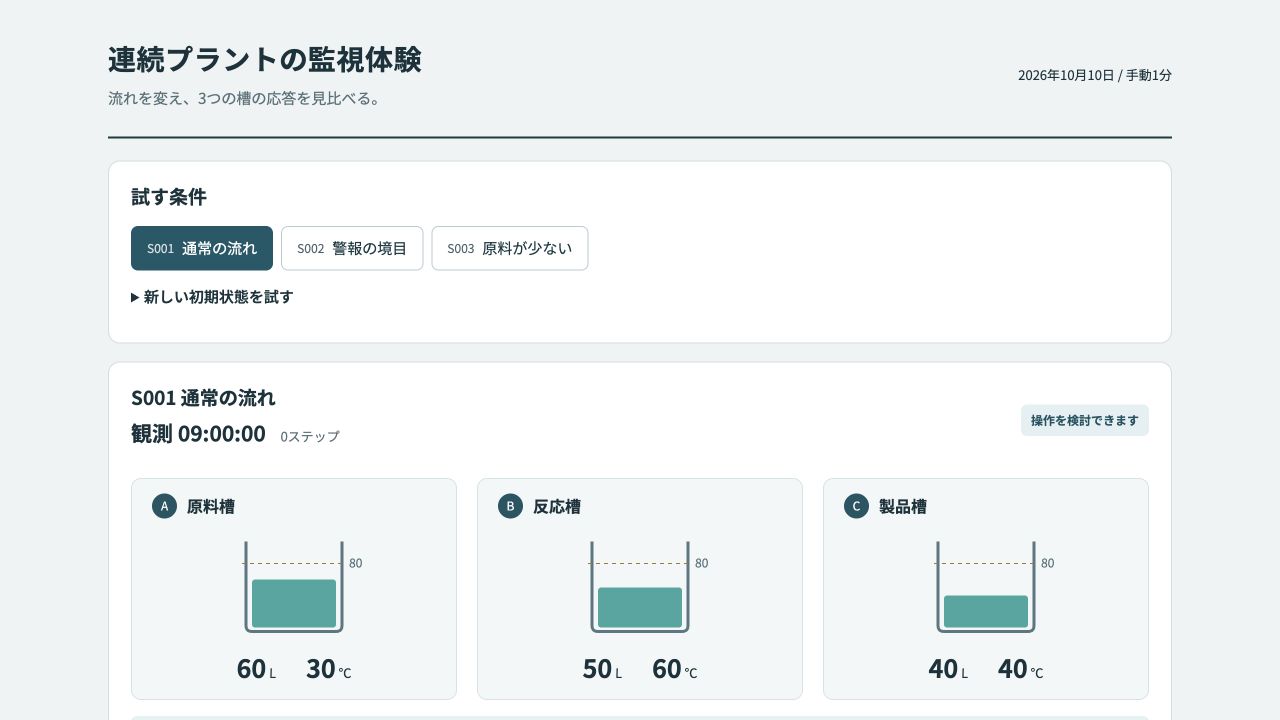Click the 試す条件 section heading
Screen dimensions: 1280x720
[169, 197]
